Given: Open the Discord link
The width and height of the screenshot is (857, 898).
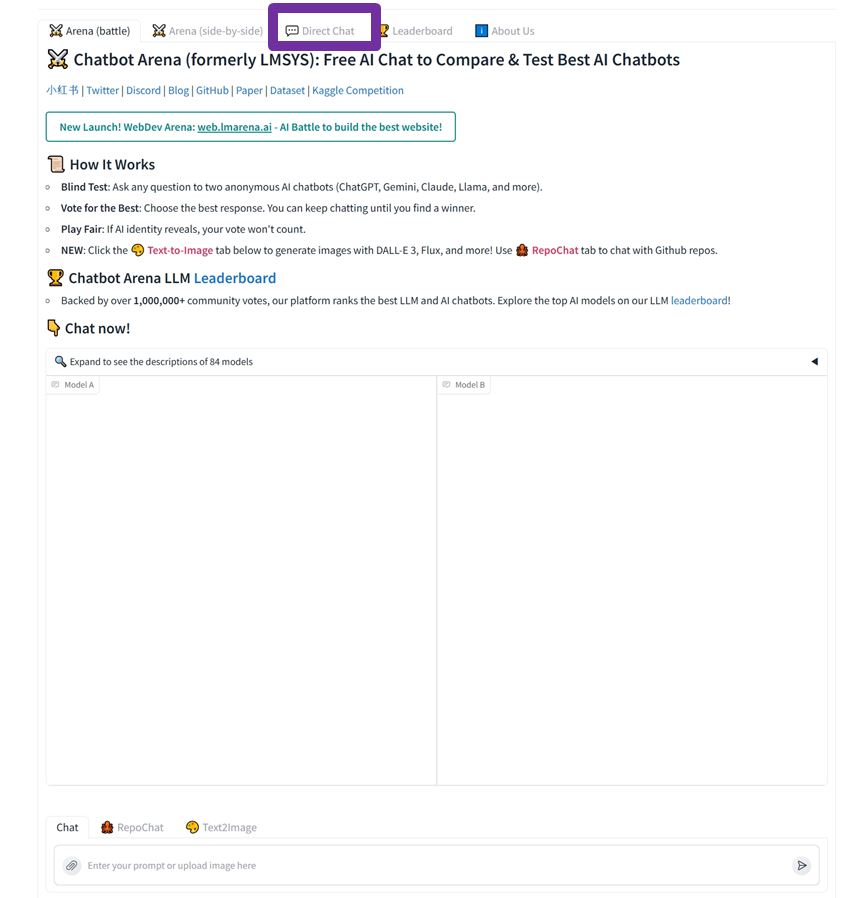Looking at the screenshot, I should [x=143, y=90].
